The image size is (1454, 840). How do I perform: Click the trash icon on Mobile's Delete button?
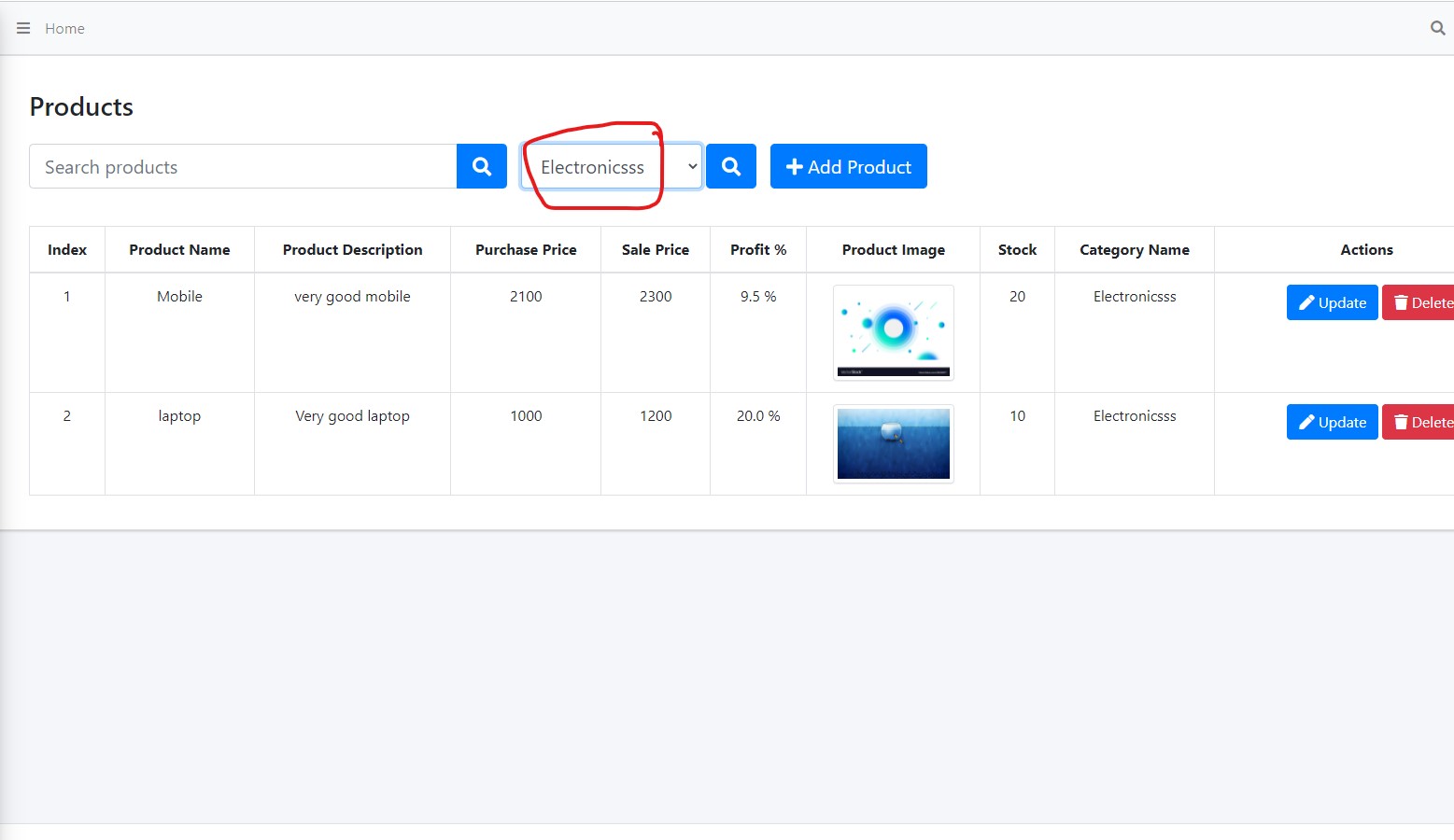(x=1401, y=302)
